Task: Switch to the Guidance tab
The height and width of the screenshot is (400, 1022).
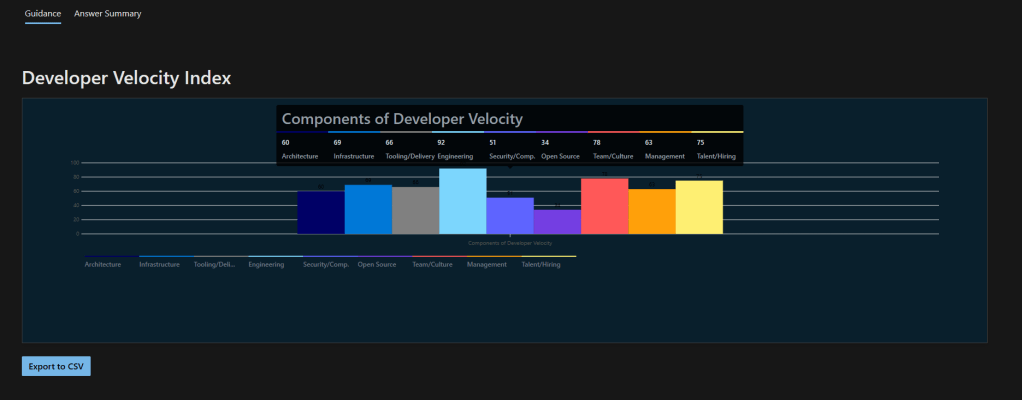Action: pos(43,14)
